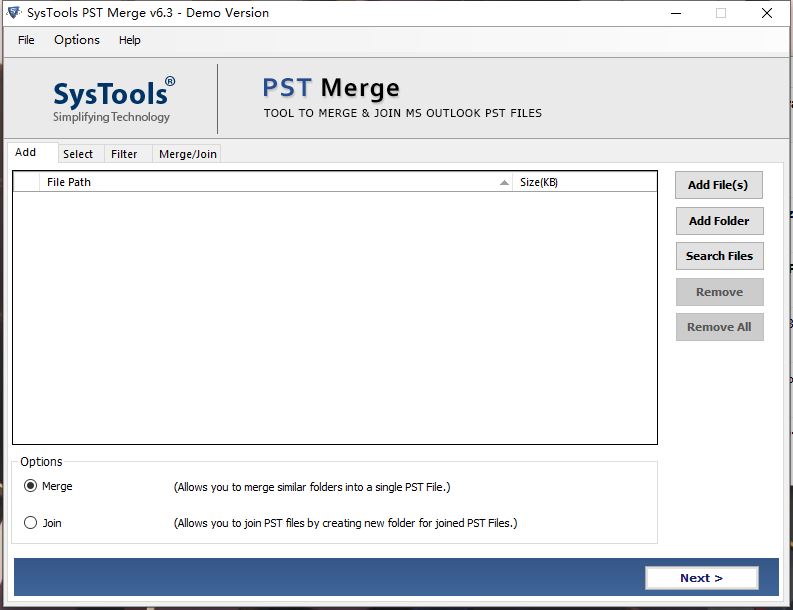Select the Merge radio option

pyautogui.click(x=30, y=486)
